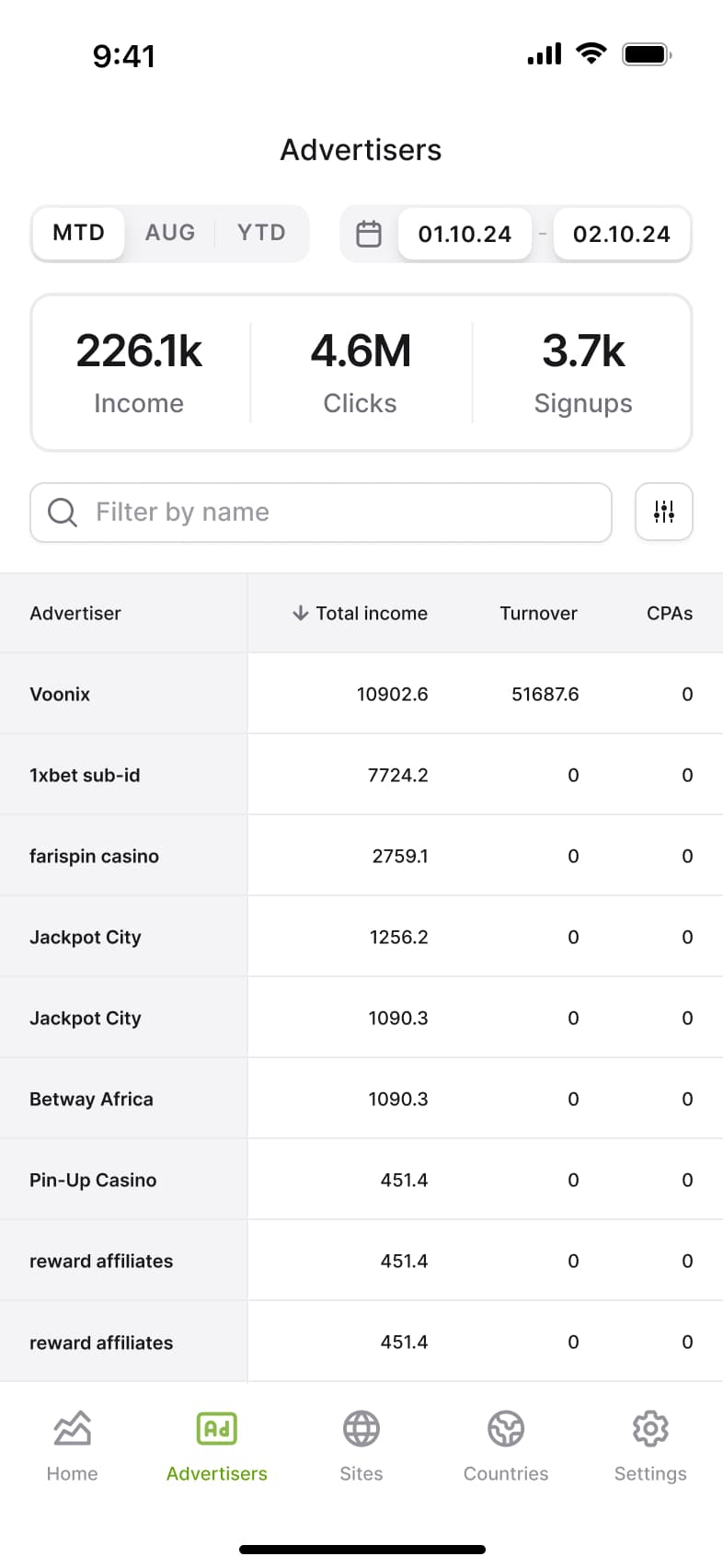Select the MTD period toggle
Screen dimensions: 723x1568
pyautogui.click(x=78, y=233)
